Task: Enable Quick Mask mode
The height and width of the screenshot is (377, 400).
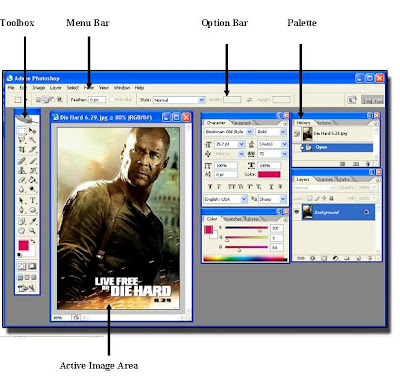Action: click(x=32, y=266)
